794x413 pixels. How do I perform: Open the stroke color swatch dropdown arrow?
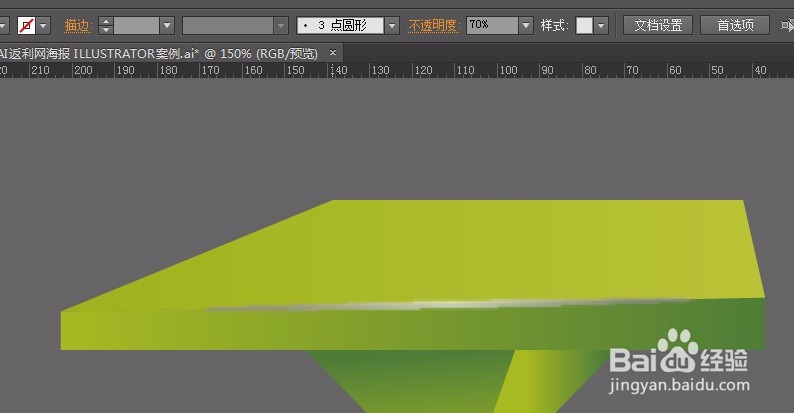click(44, 25)
